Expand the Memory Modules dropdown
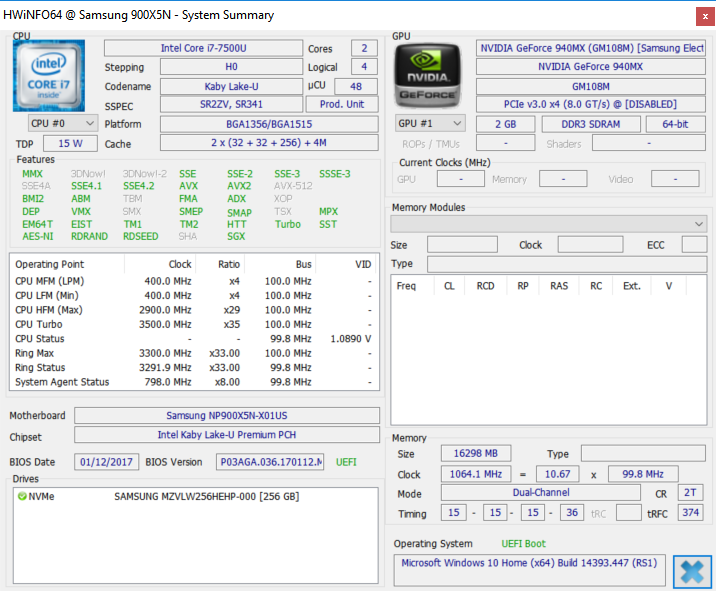Viewport: 716px width, 591px height. (548, 224)
